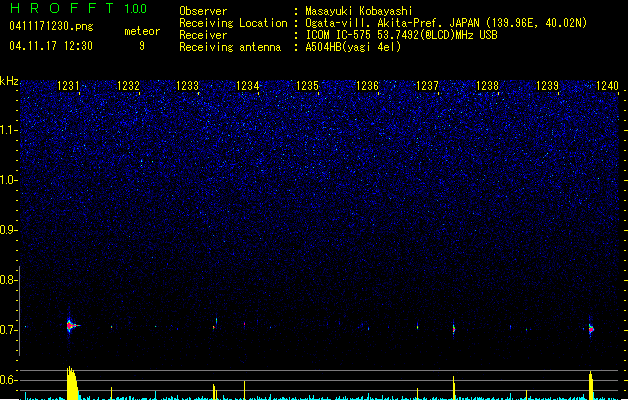629x400 pixels.
Task: Click the yellow power spike before 1234
Action: coord(244,390)
